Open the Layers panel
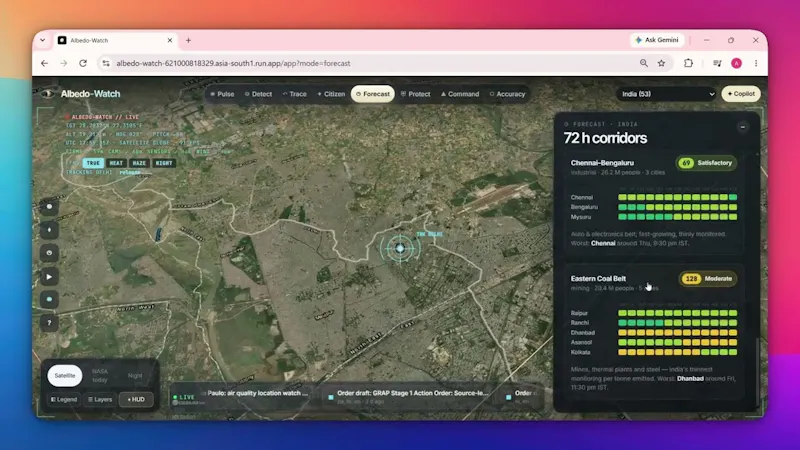 [100, 399]
